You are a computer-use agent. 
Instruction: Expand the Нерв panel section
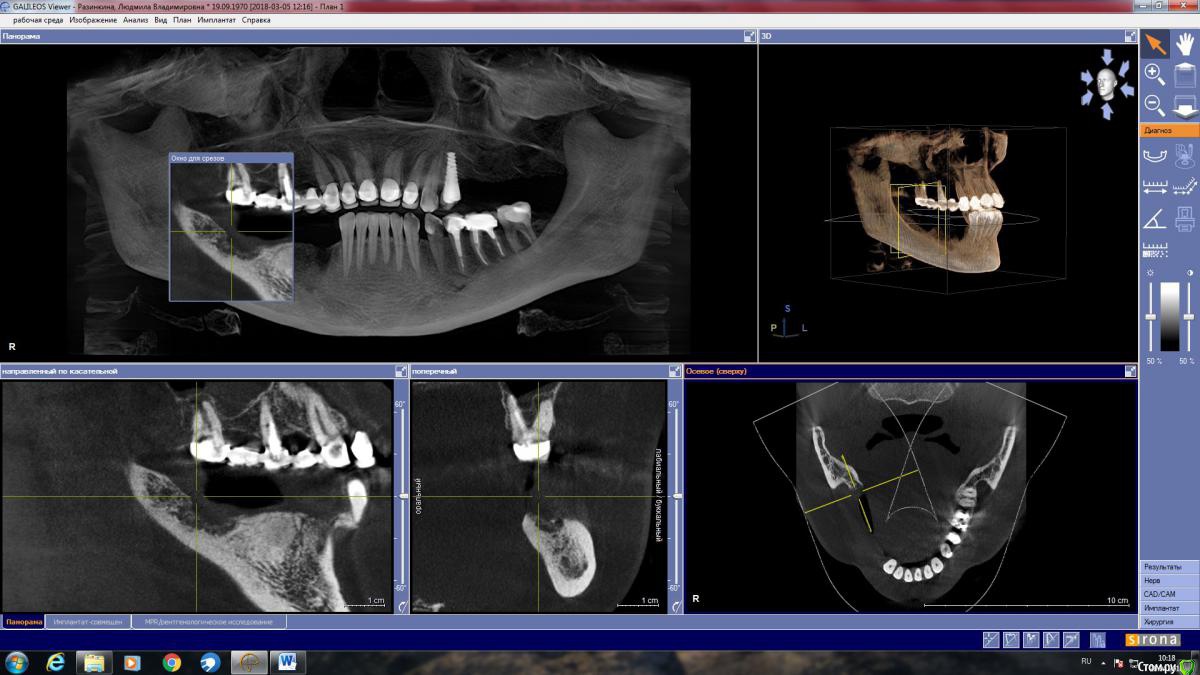1168,580
